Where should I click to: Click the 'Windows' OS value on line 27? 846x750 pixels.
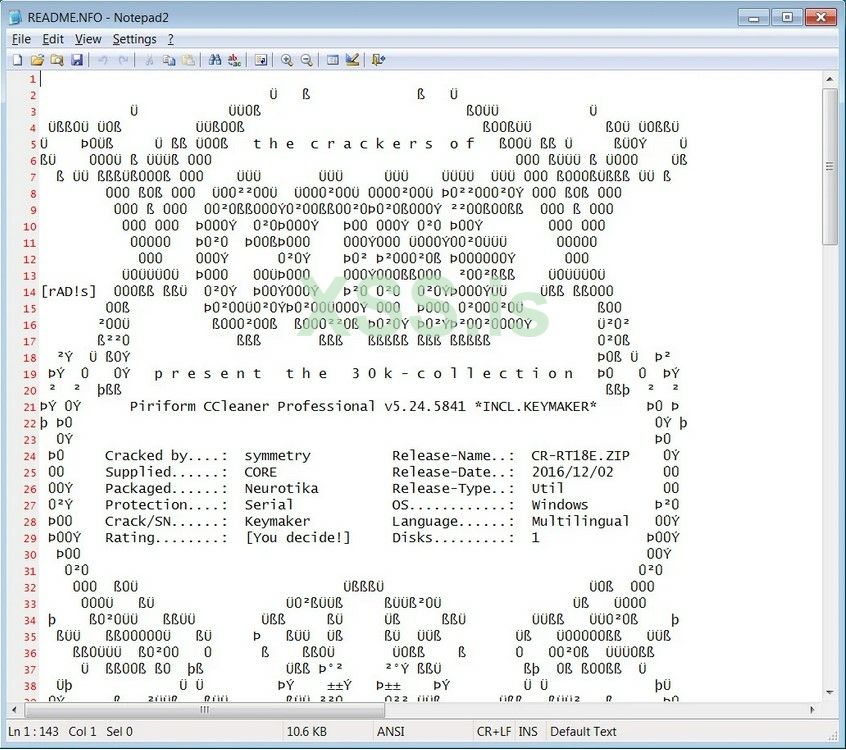pyautogui.click(x=560, y=505)
